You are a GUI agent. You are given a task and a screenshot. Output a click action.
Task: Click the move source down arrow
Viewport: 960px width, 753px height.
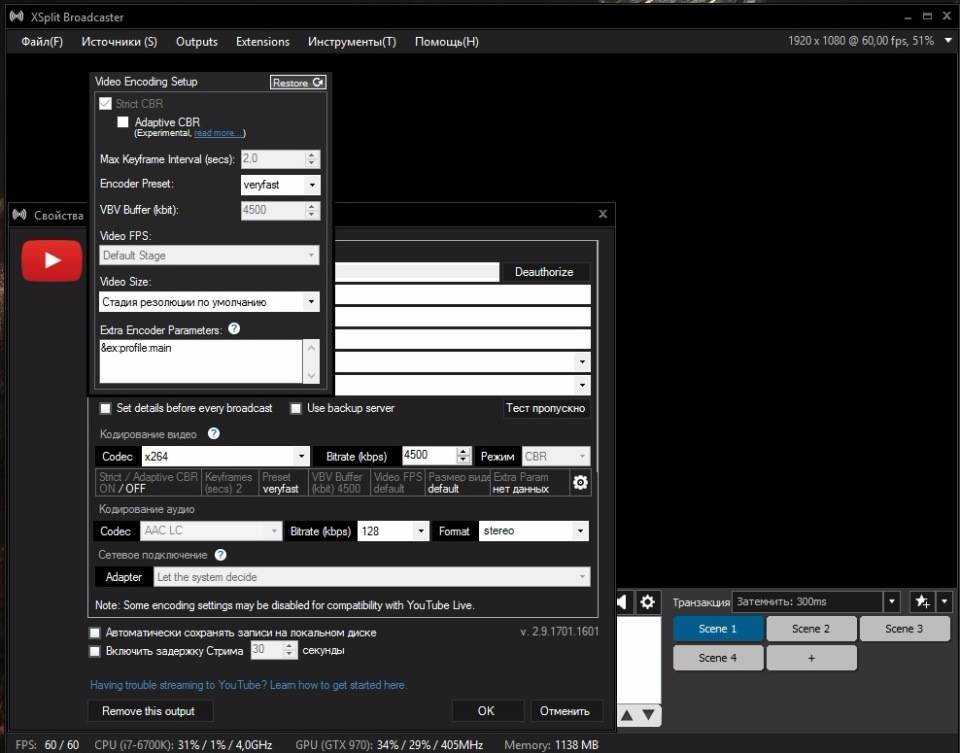(x=648, y=714)
